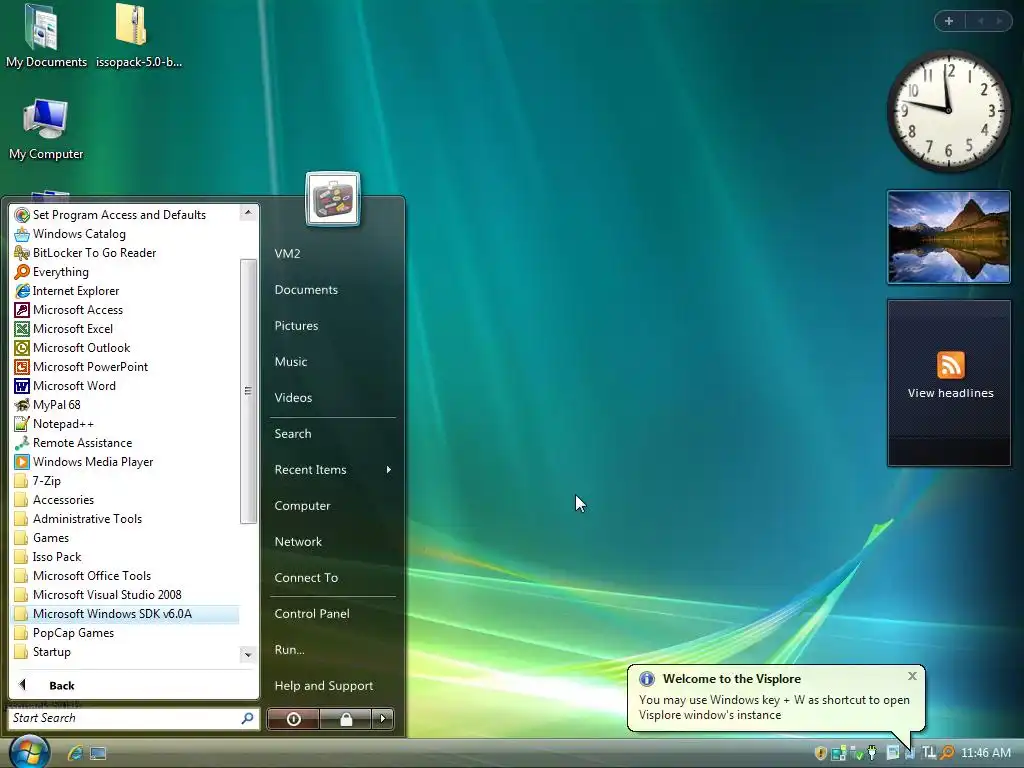Start Internet Explorer from the programs list
1024x768 pixels.
(125, 291)
